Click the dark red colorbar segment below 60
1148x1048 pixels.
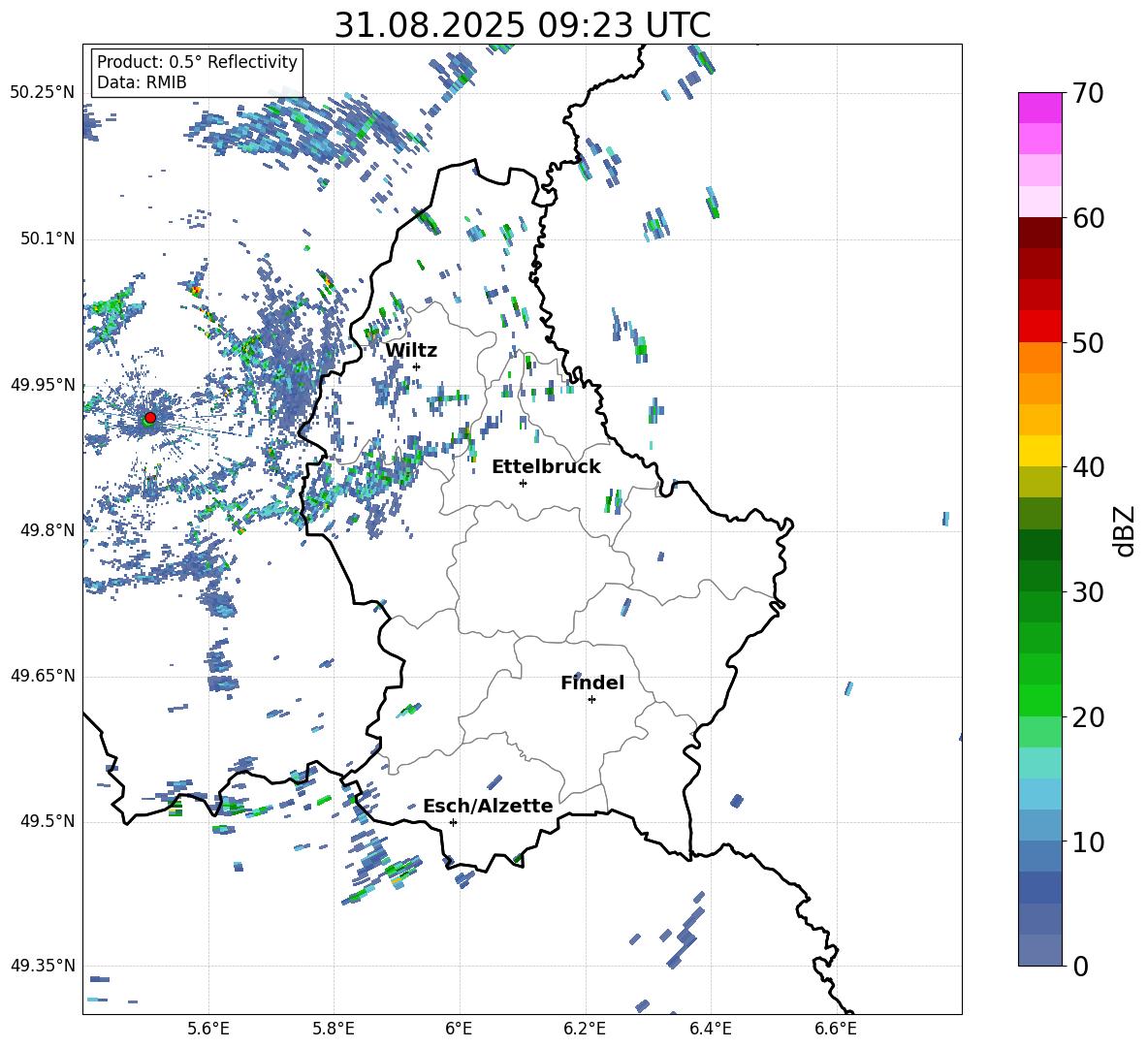[1039, 233]
